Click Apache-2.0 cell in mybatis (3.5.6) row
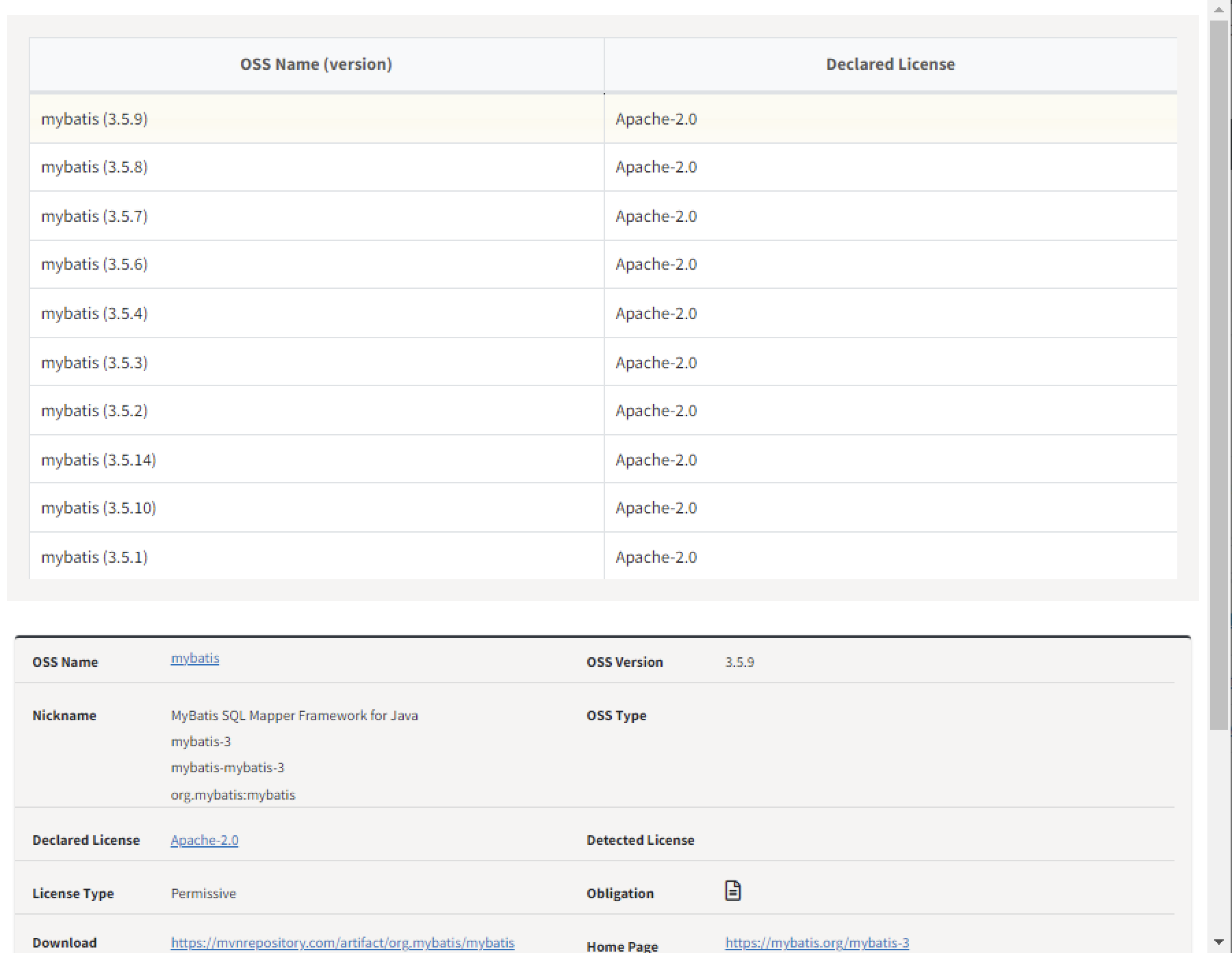Screen dimensions: 1232x953 coord(890,264)
